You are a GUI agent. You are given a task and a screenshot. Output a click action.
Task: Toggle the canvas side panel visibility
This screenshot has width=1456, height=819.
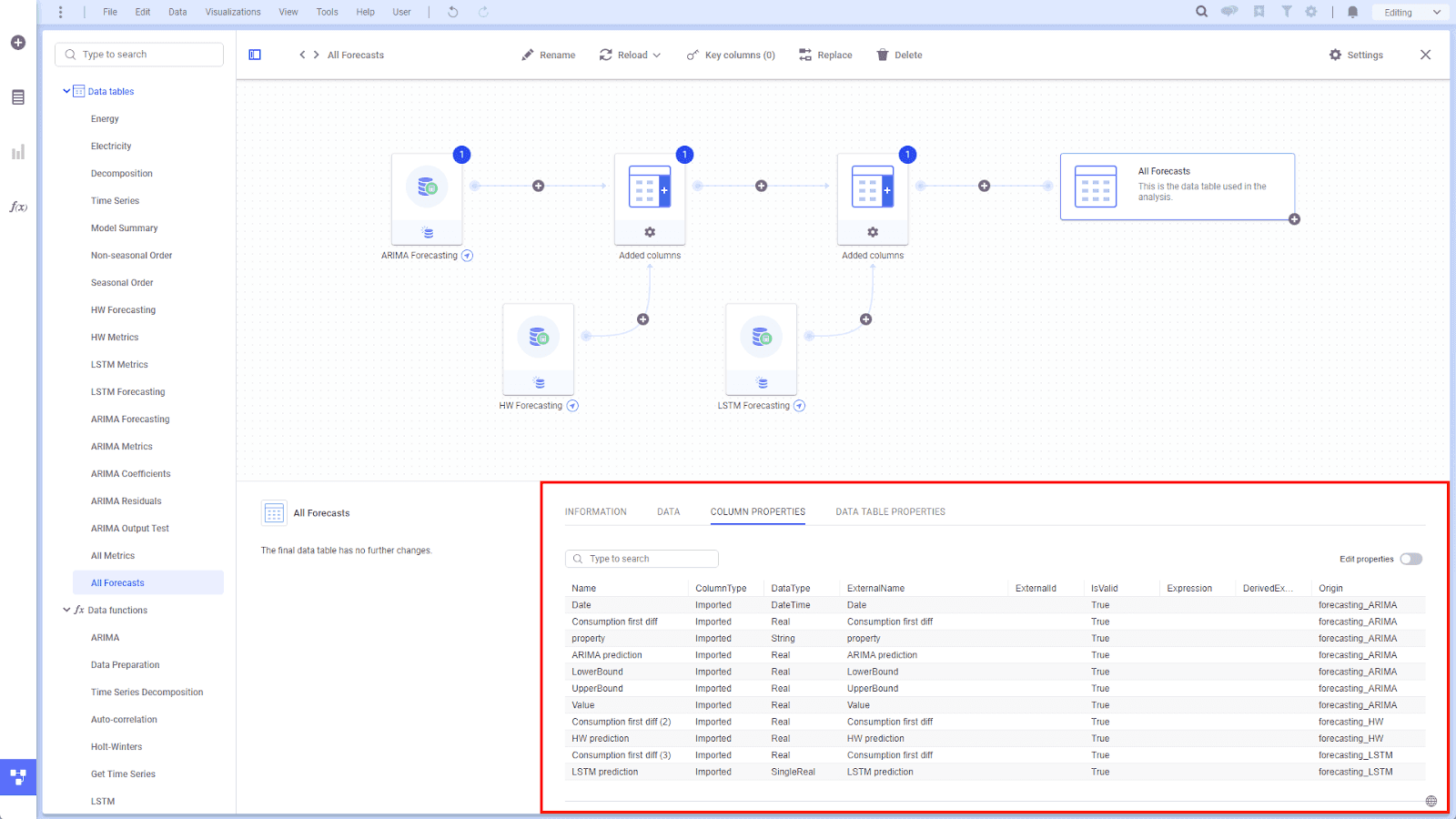tap(254, 55)
